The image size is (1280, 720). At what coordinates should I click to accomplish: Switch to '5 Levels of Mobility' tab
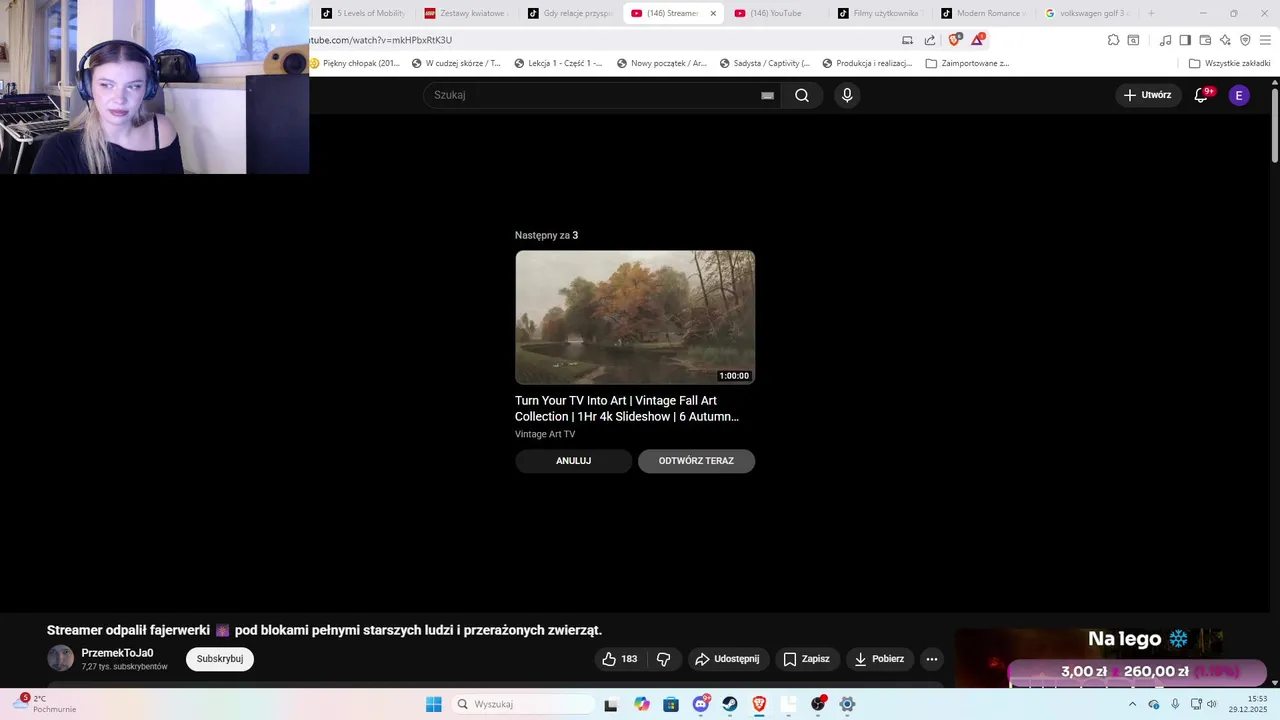pyautogui.click(x=363, y=13)
